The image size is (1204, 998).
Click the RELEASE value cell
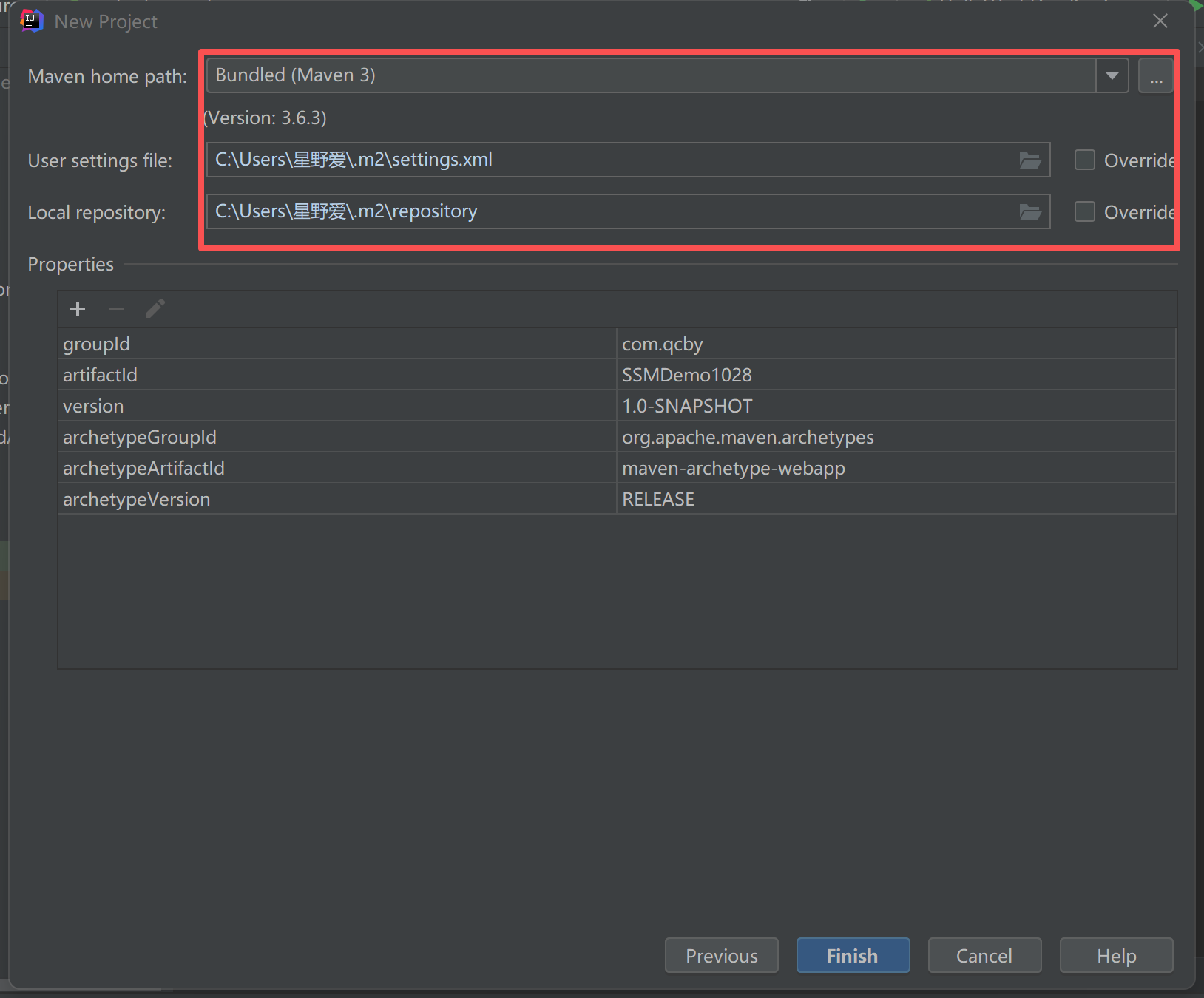[x=896, y=499]
